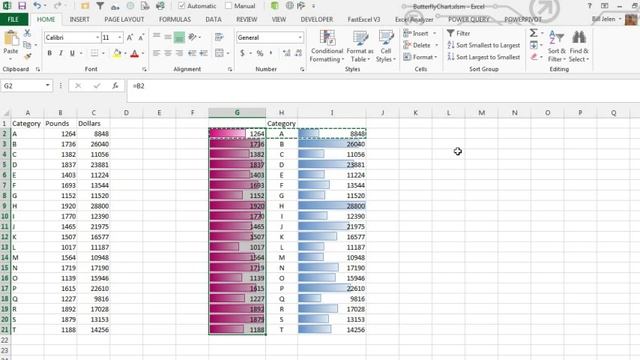Click the Center align icon
The width and height of the screenshot is (640, 360).
tap(168, 53)
